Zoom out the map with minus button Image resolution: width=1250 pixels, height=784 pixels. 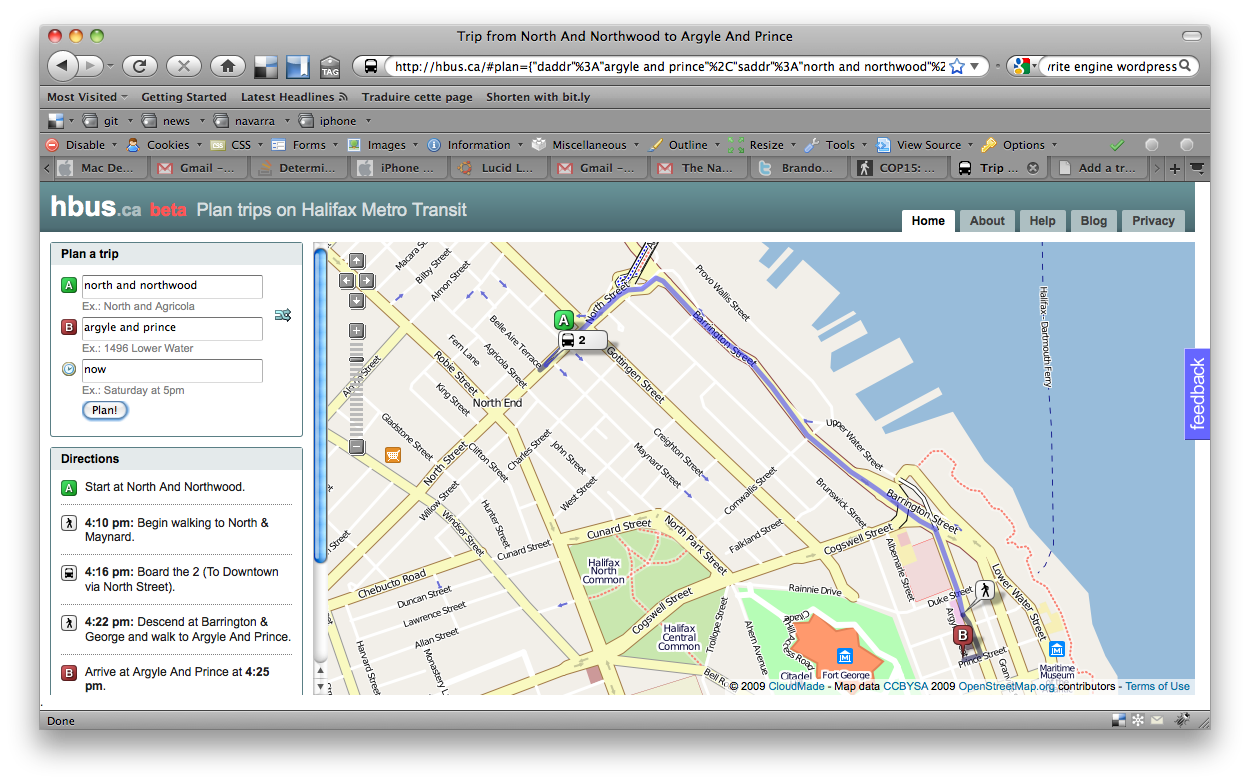(x=357, y=447)
